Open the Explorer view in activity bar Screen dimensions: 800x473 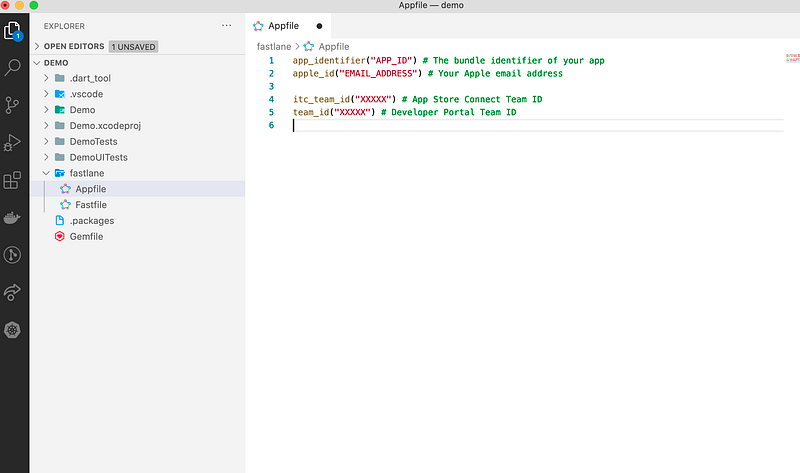tap(12, 31)
